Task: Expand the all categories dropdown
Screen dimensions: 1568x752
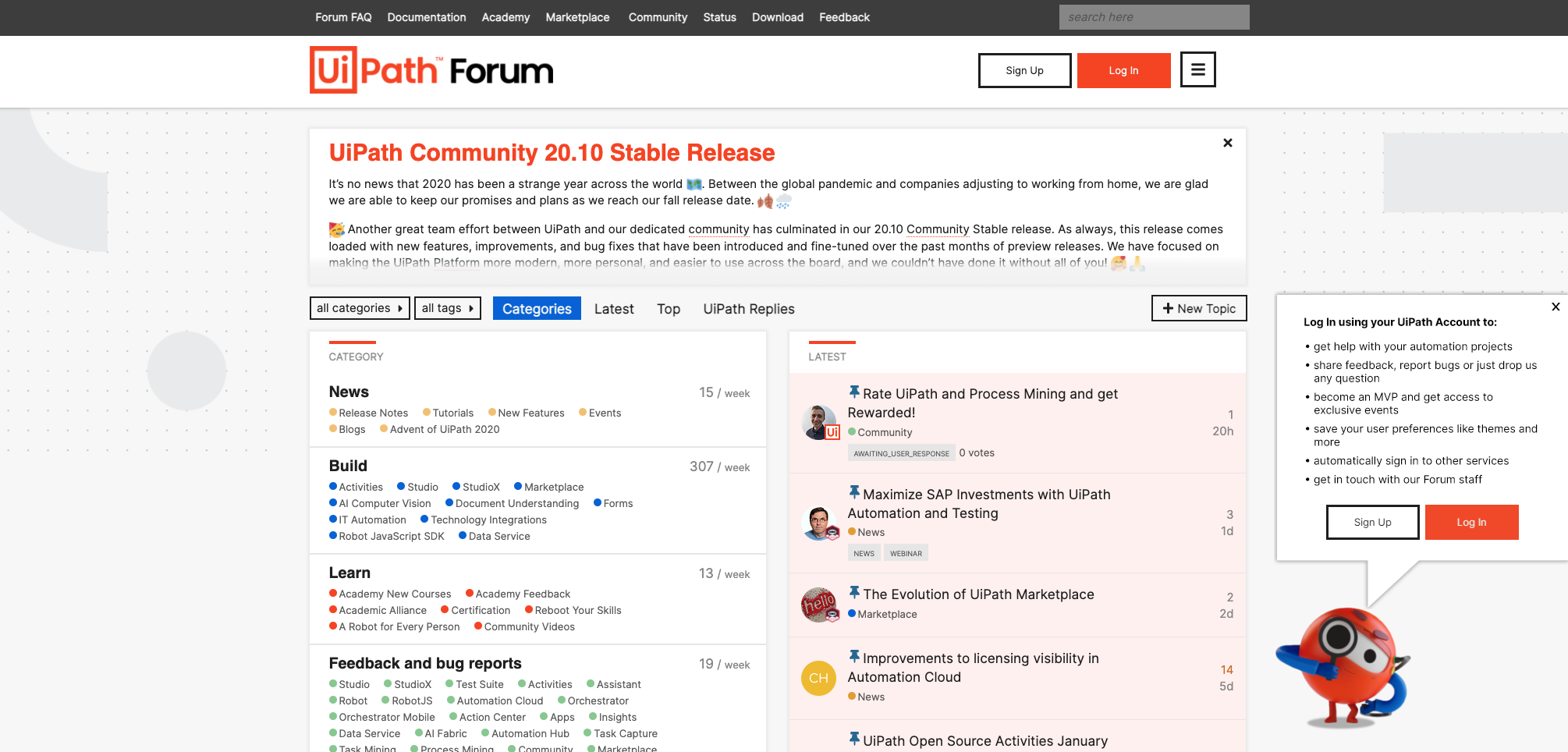Action: (x=360, y=308)
